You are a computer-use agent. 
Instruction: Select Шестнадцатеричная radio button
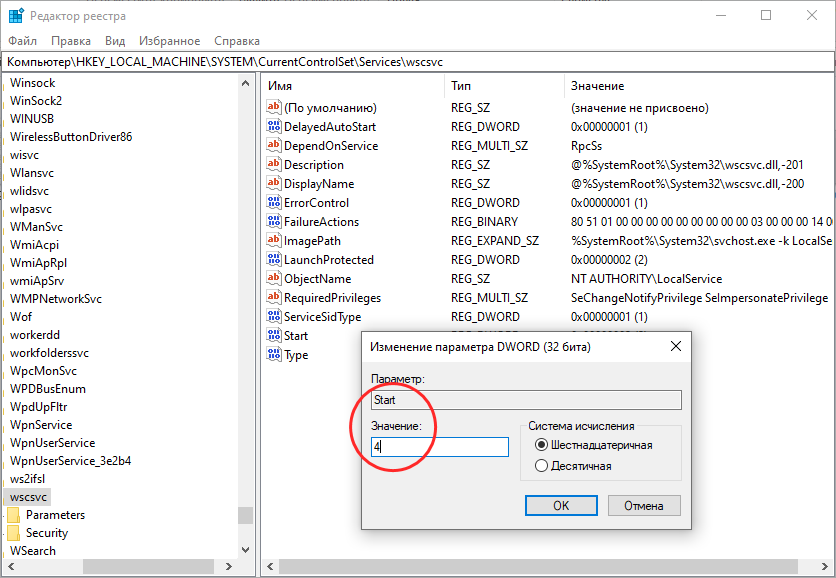(x=541, y=445)
